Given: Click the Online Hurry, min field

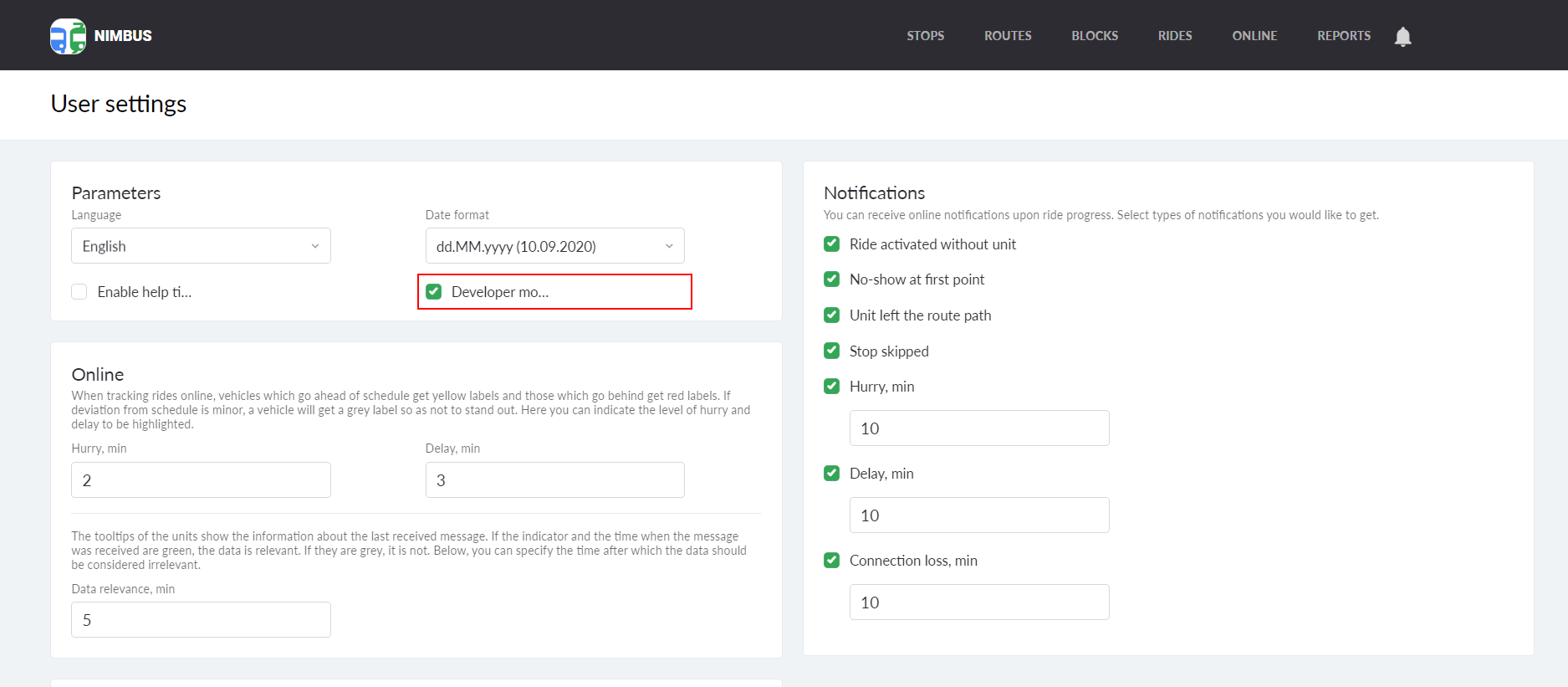Looking at the screenshot, I should coord(201,480).
